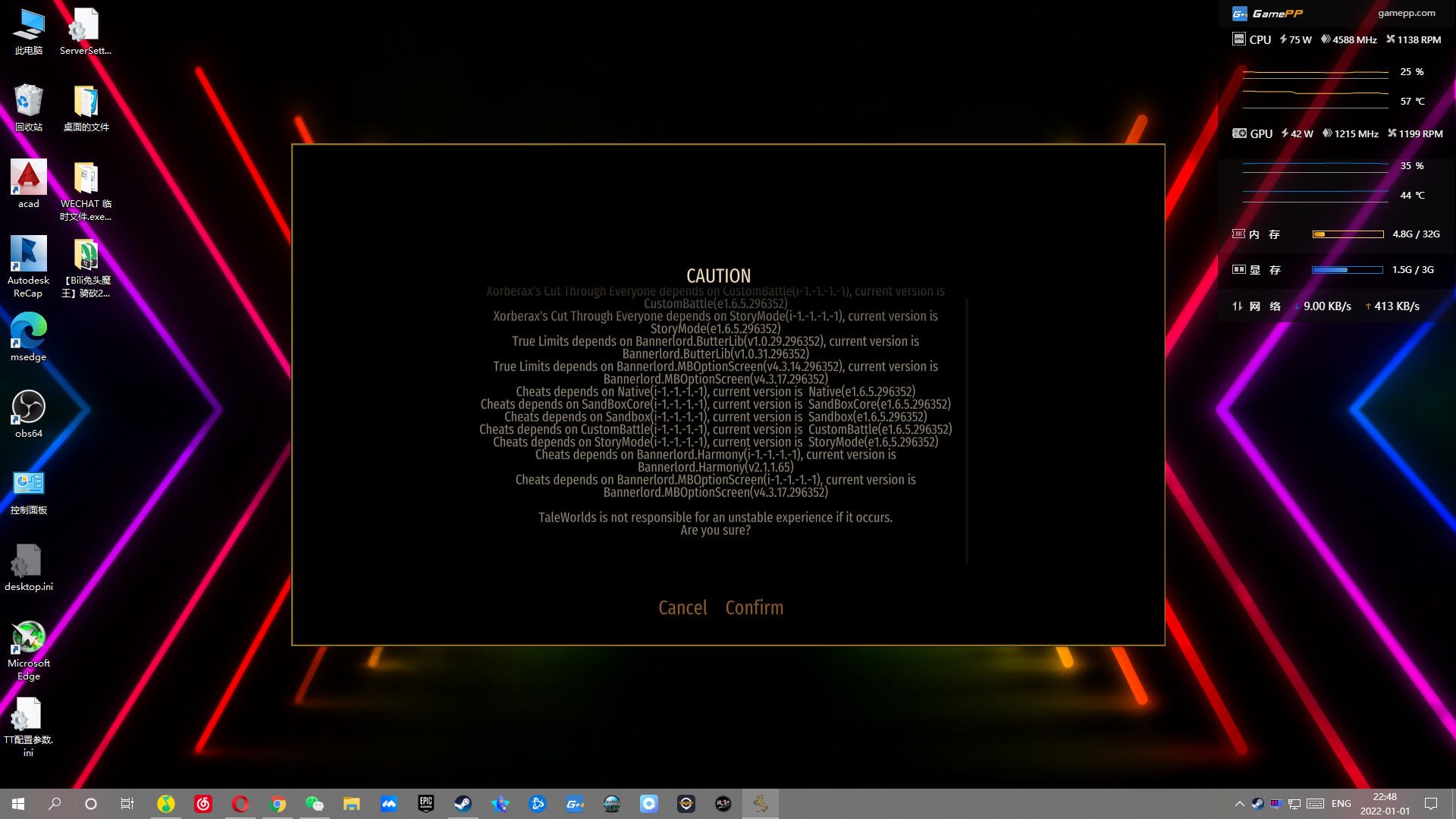Screen dimensions: 1456x819
Task: Open the 控制面板 control panel icon
Action: pos(29,491)
